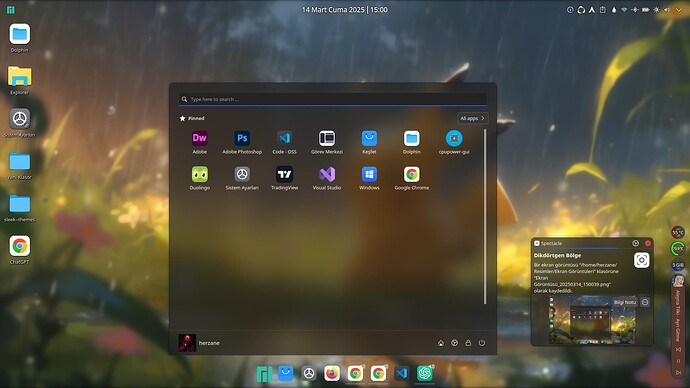Screen dimensions: 690x388
Task: Open Firefox from the dock
Action: point(332,373)
